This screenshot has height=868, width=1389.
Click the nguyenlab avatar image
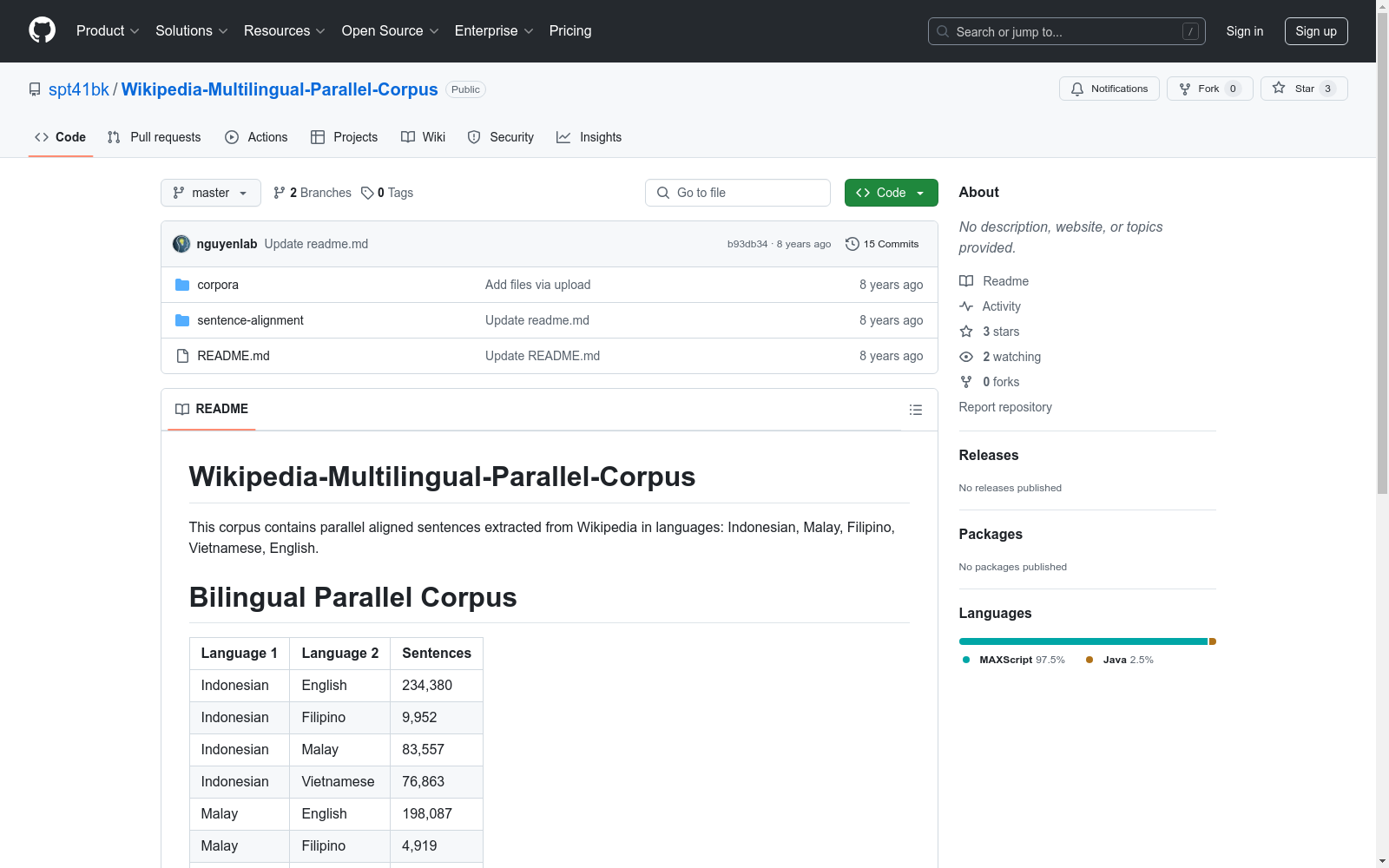click(181, 244)
